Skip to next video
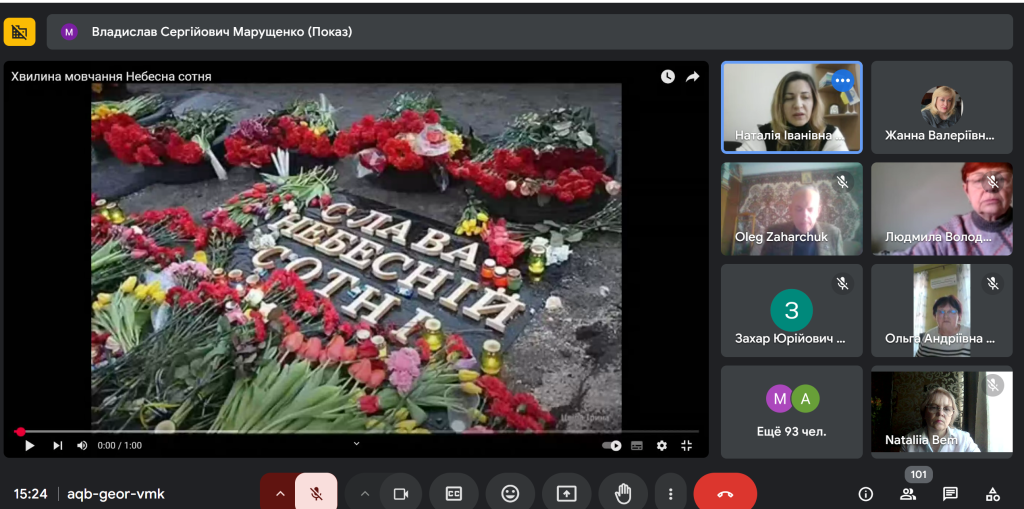1024x509 pixels. click(x=57, y=445)
